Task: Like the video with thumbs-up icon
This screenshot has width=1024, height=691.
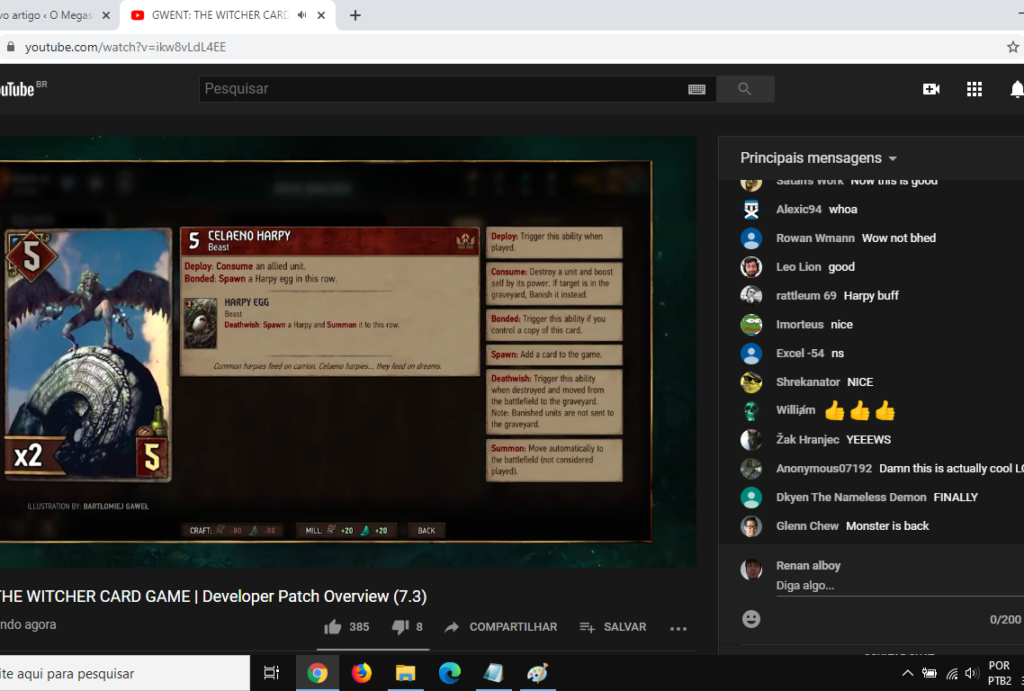Action: pos(332,627)
